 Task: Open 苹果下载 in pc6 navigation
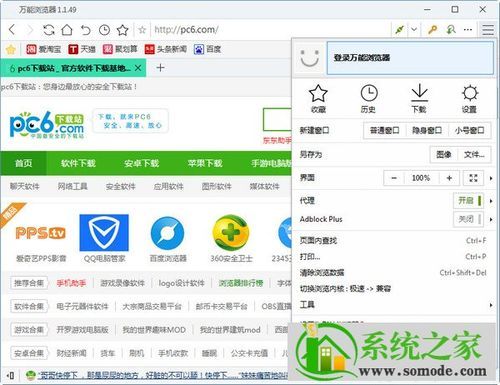205,163
